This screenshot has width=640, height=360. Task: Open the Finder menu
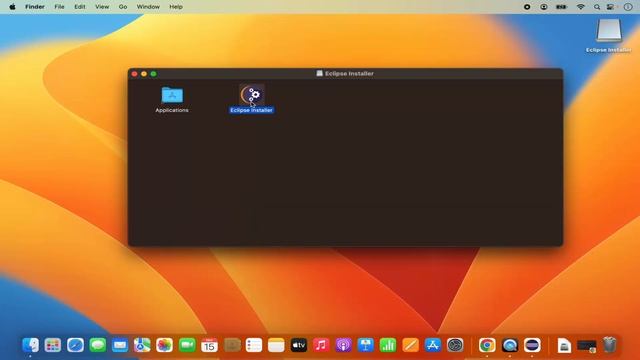[x=35, y=7]
